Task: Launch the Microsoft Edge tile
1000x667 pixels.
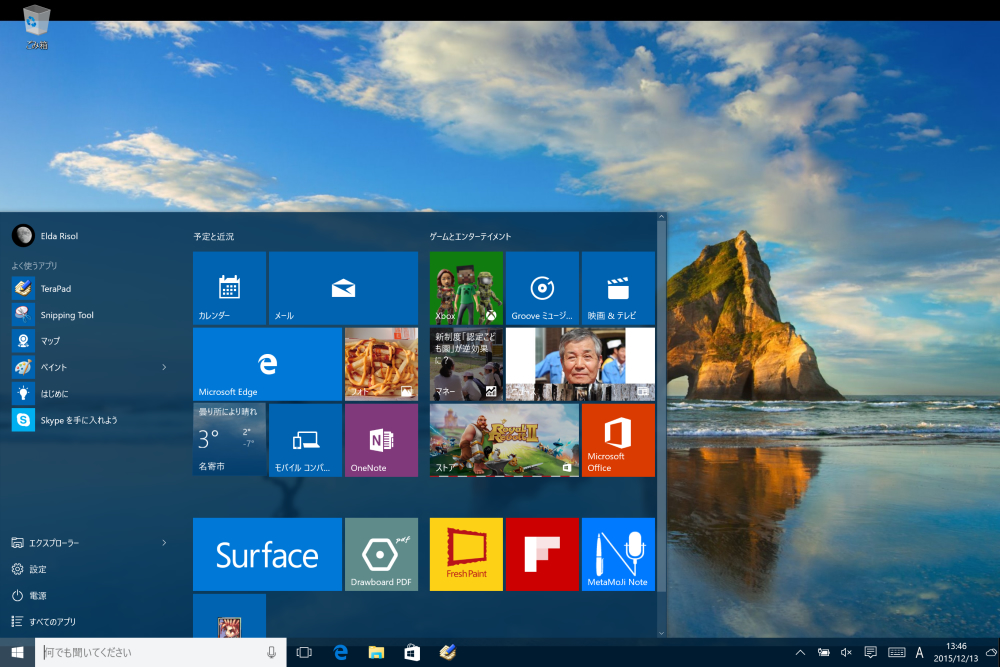Action: (x=267, y=364)
